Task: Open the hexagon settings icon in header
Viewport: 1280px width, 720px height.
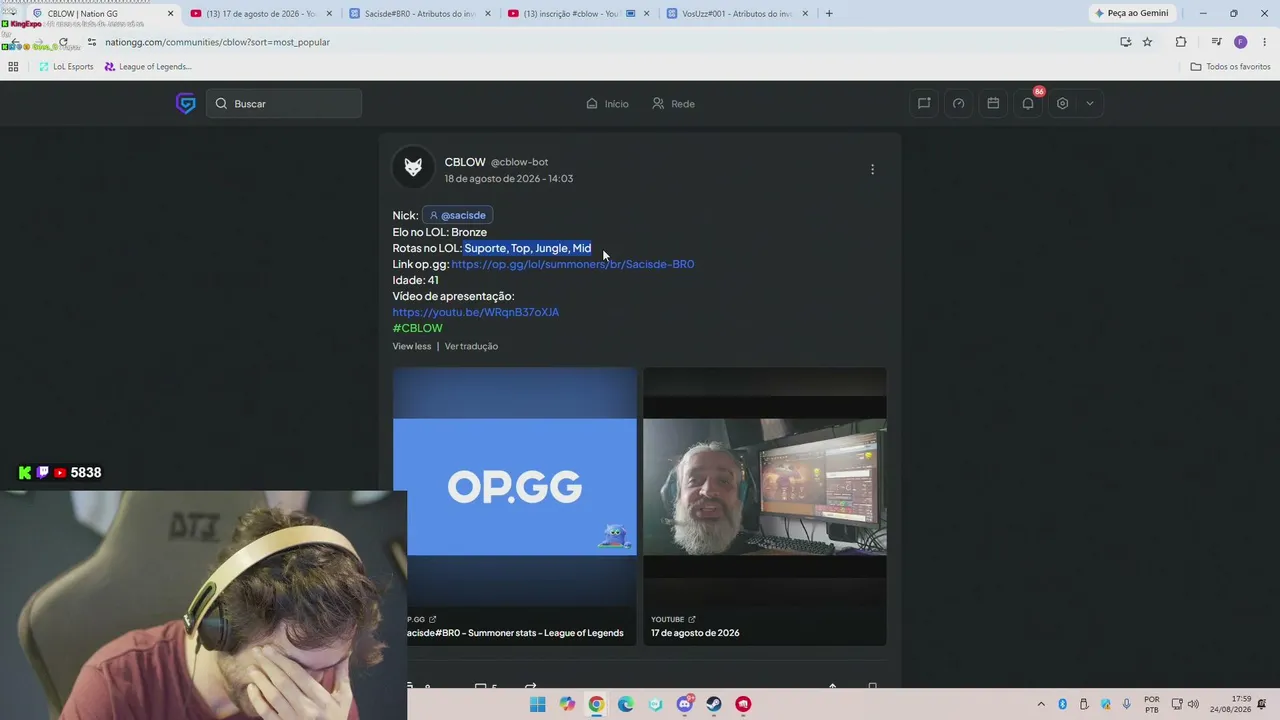Action: [1062, 103]
